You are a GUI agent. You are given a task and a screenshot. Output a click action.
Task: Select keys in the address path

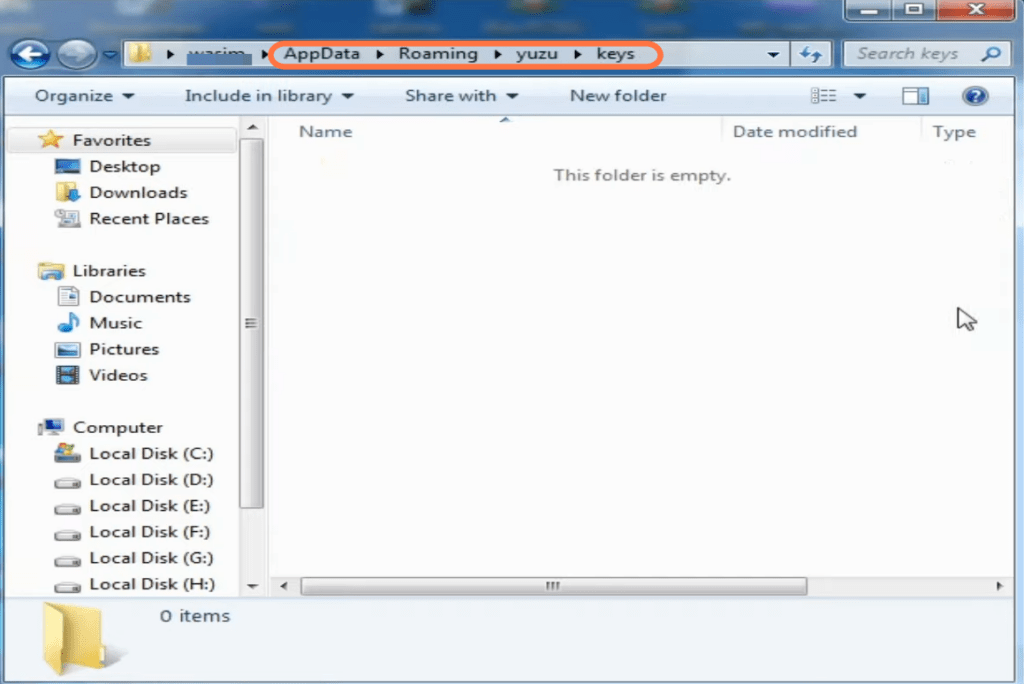[615, 54]
